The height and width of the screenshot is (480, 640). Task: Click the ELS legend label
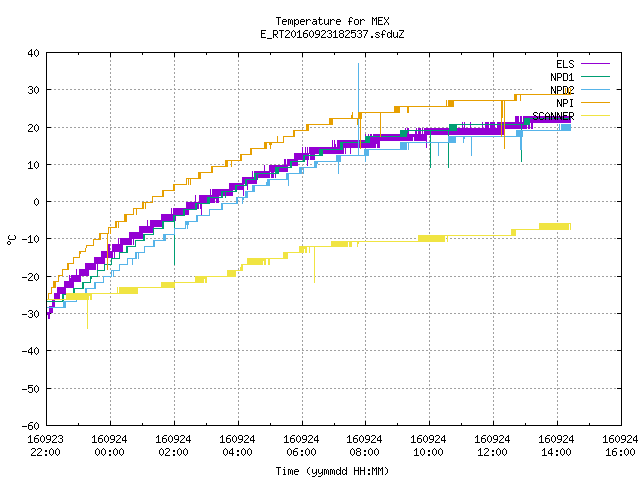pyautogui.click(x=565, y=64)
